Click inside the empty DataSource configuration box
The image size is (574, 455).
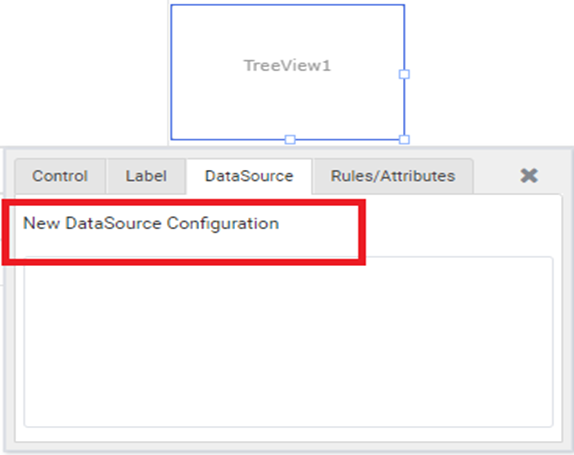[x=288, y=342]
